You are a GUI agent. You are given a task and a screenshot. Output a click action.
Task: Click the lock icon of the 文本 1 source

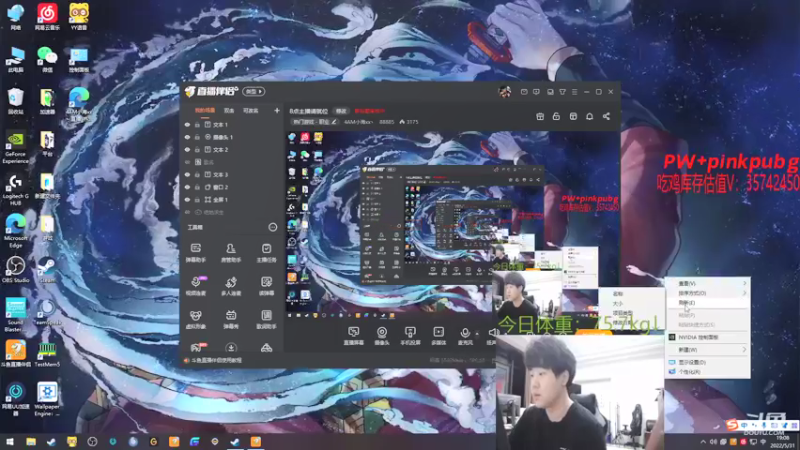pos(197,124)
